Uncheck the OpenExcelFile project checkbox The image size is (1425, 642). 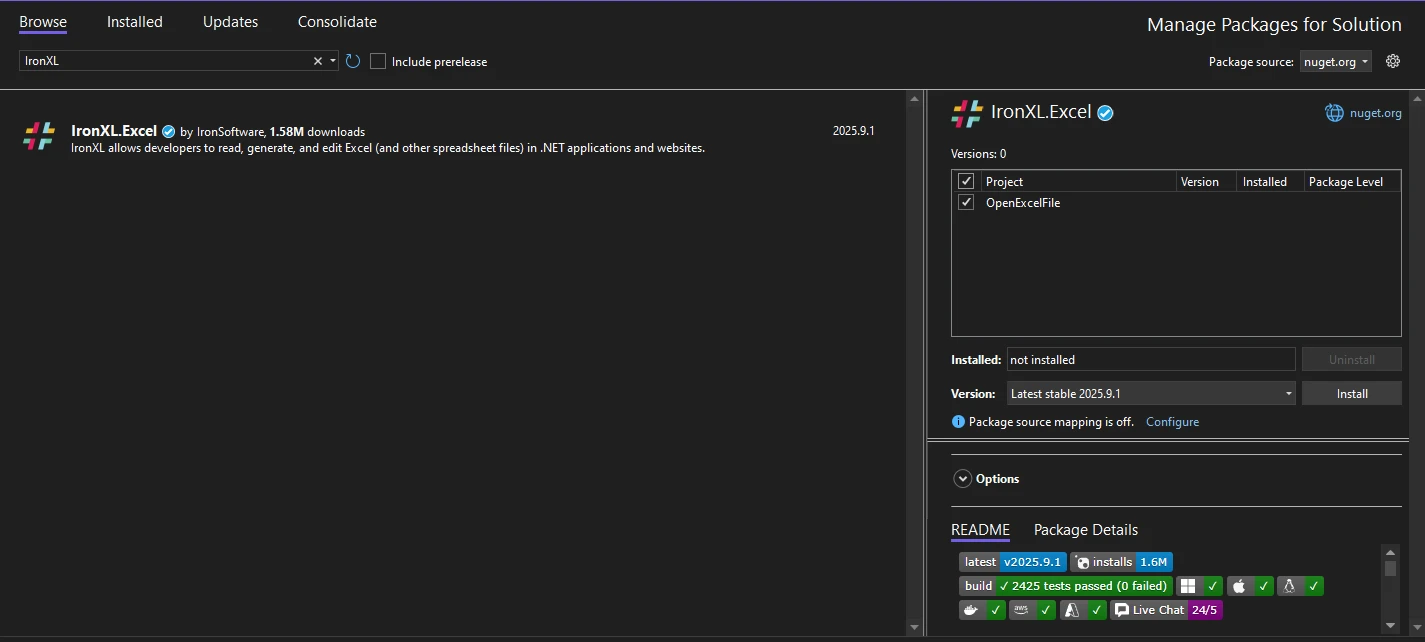966,202
